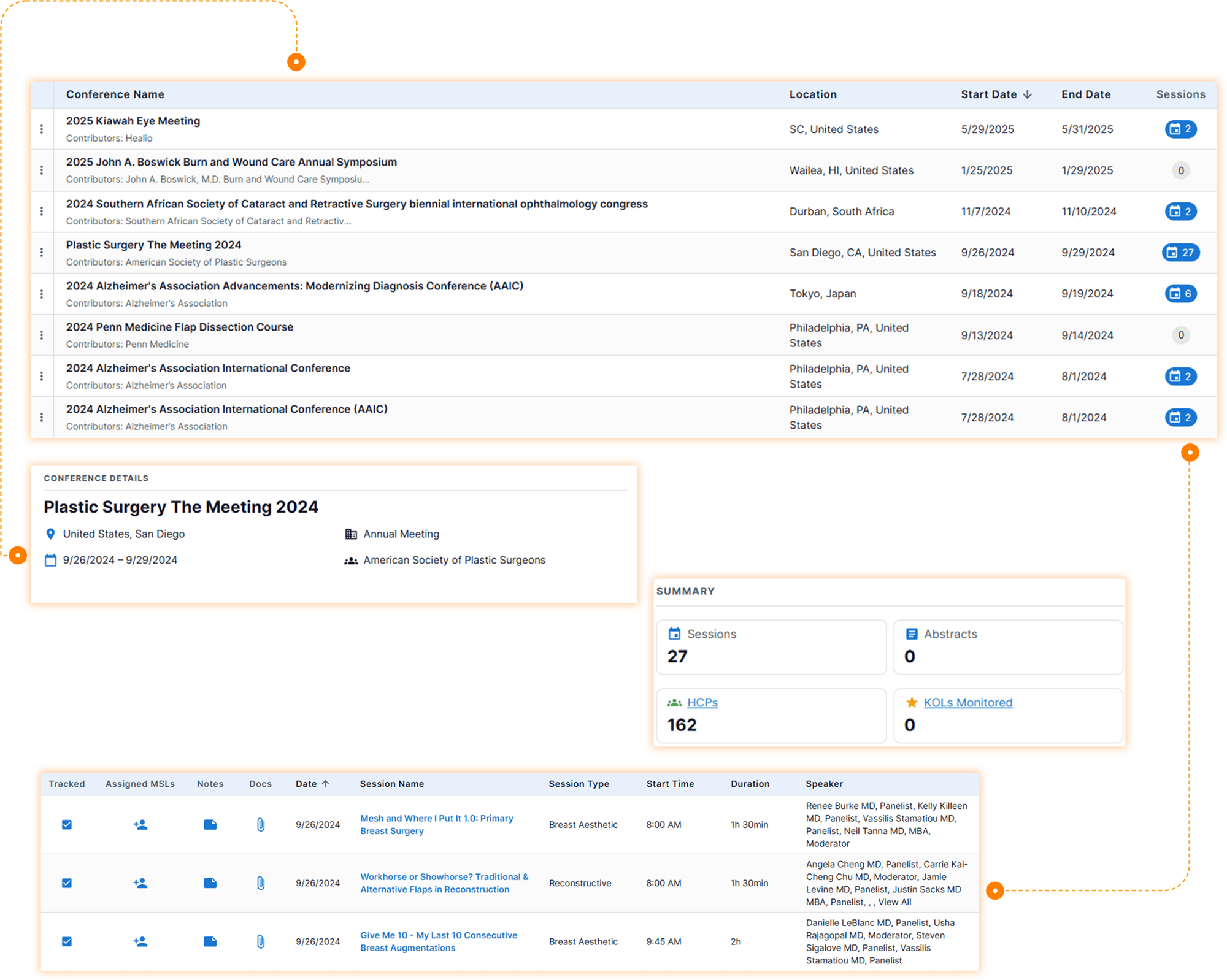Viewport: 1227px width, 980px height.
Task: Open the KOLs Monitored link
Action: tap(967, 703)
